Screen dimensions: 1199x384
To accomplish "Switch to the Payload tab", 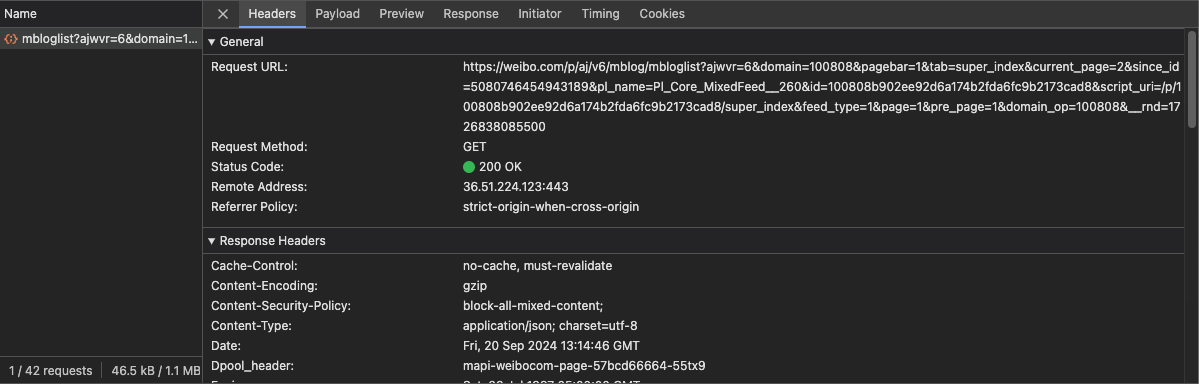I will click(337, 14).
